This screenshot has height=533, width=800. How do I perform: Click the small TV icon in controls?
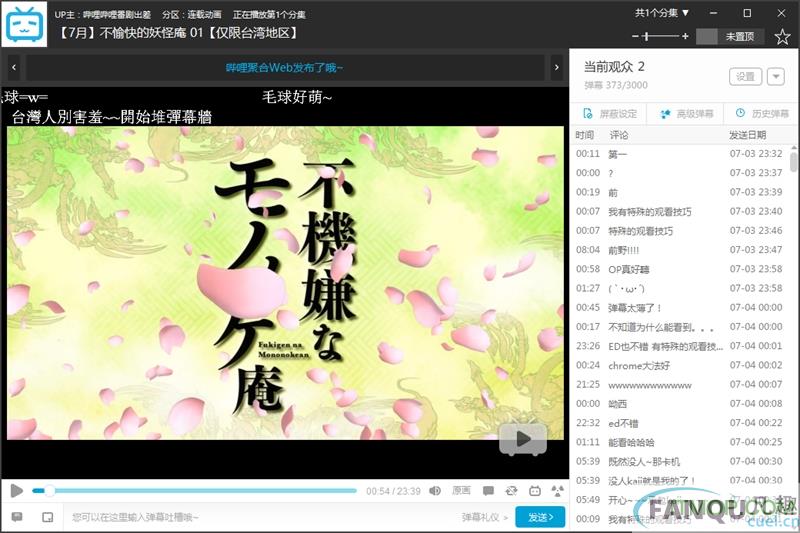tap(535, 491)
